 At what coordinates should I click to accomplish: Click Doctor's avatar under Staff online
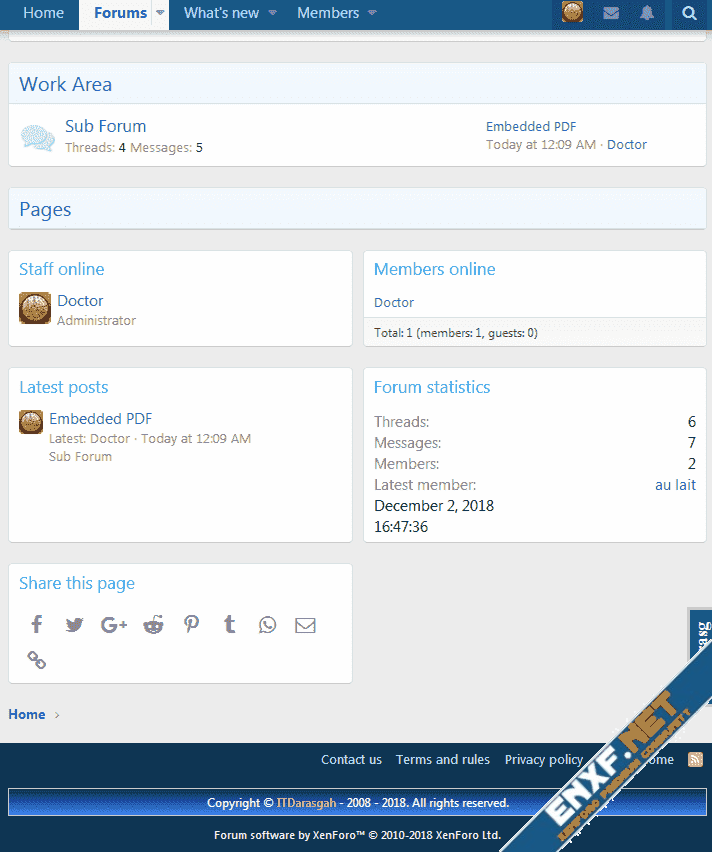click(x=35, y=308)
